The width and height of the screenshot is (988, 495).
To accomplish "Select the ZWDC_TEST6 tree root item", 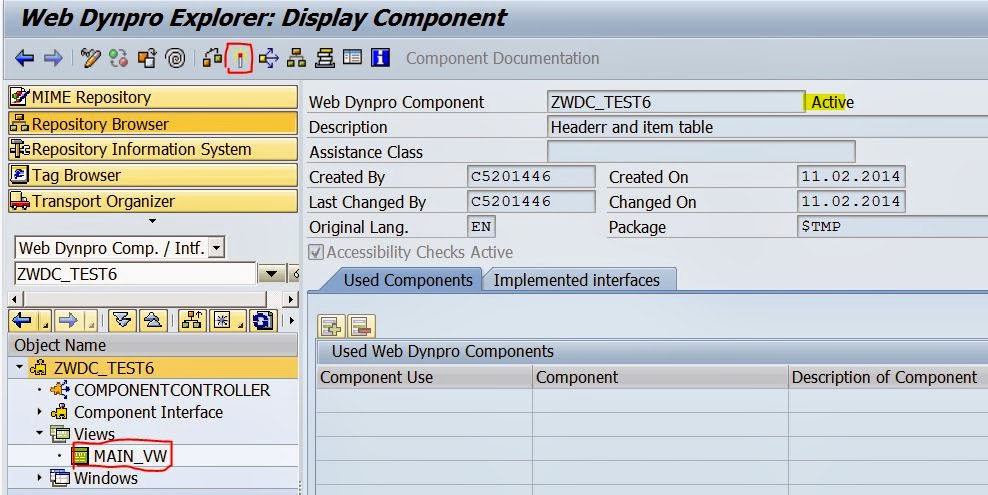I will tap(104, 368).
